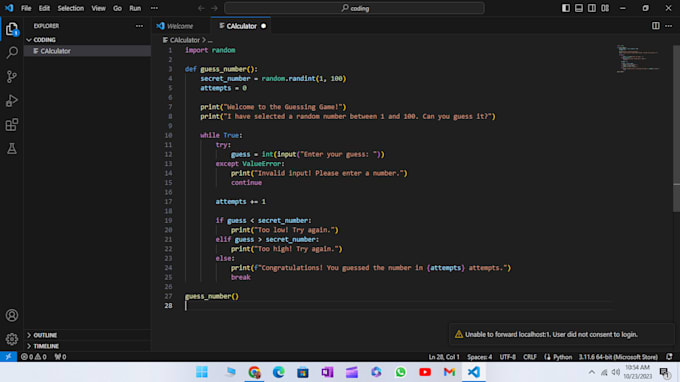The height and width of the screenshot is (382, 680).
Task: Open the Search view in activity bar
Action: [12, 53]
